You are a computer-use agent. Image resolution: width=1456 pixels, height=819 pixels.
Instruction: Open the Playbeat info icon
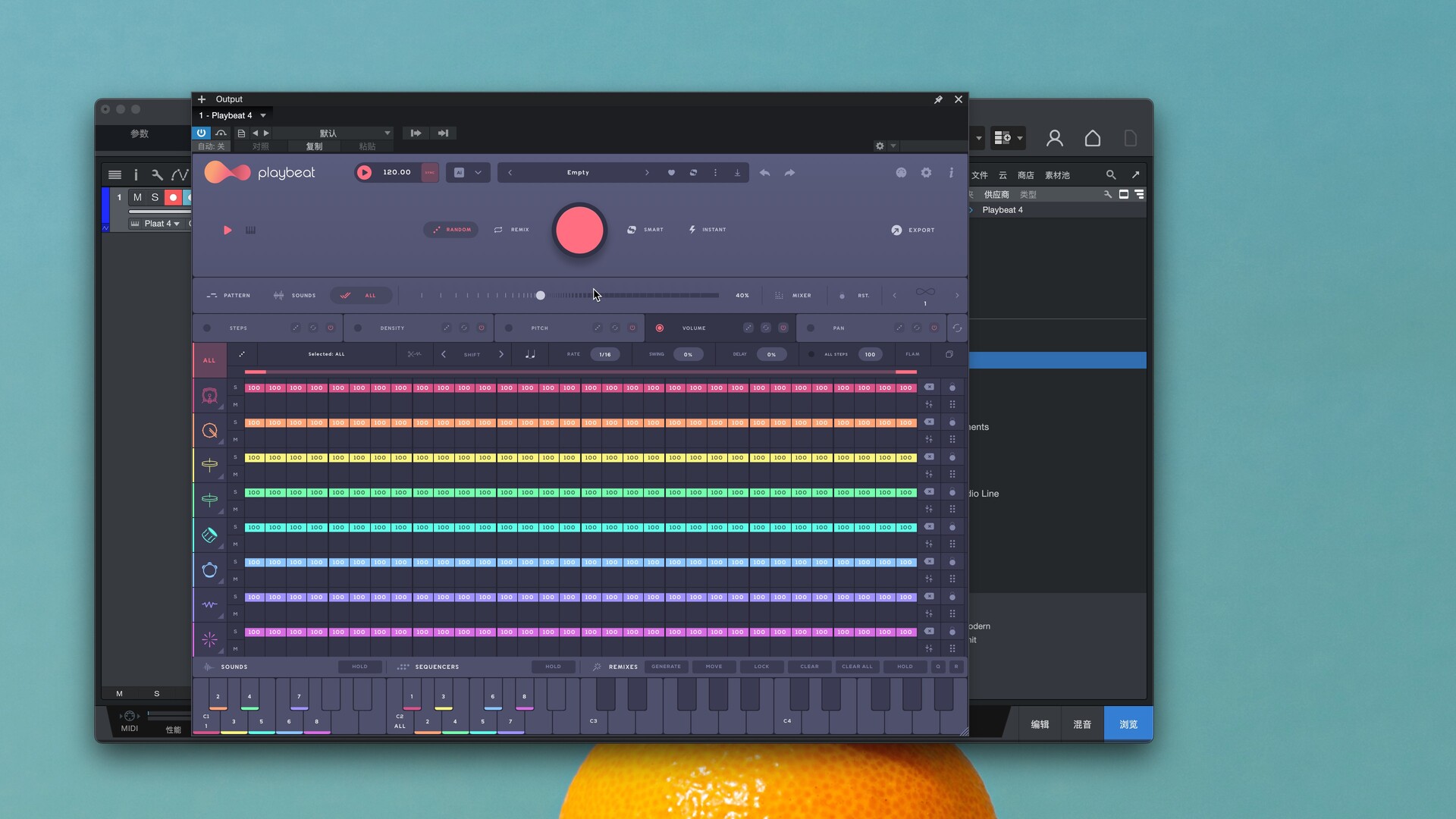pos(951,173)
